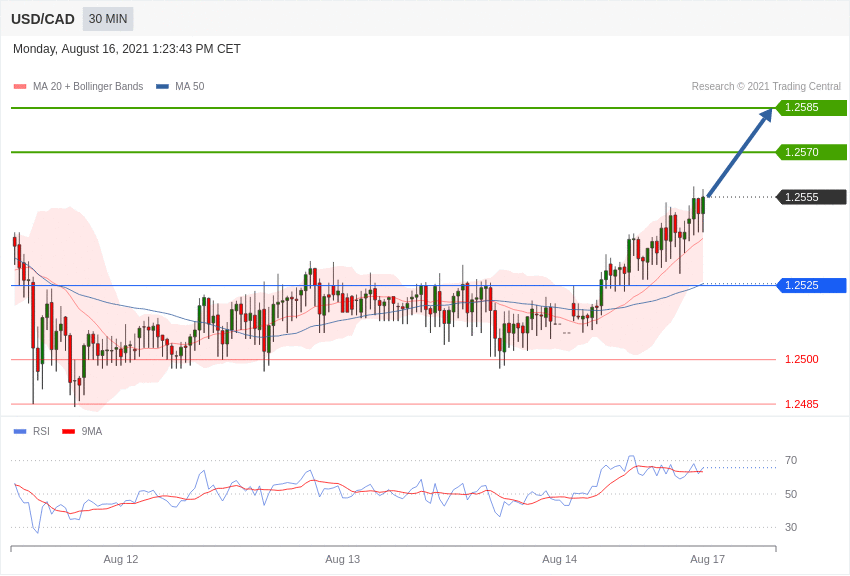
Task: Click the 30 MIN timeframe badge
Action: 108,19
